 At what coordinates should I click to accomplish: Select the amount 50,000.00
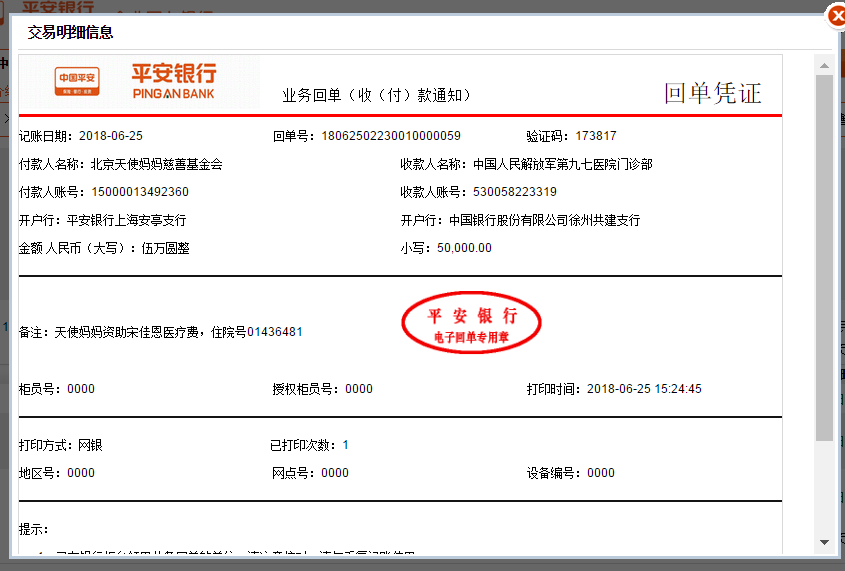pyautogui.click(x=464, y=248)
